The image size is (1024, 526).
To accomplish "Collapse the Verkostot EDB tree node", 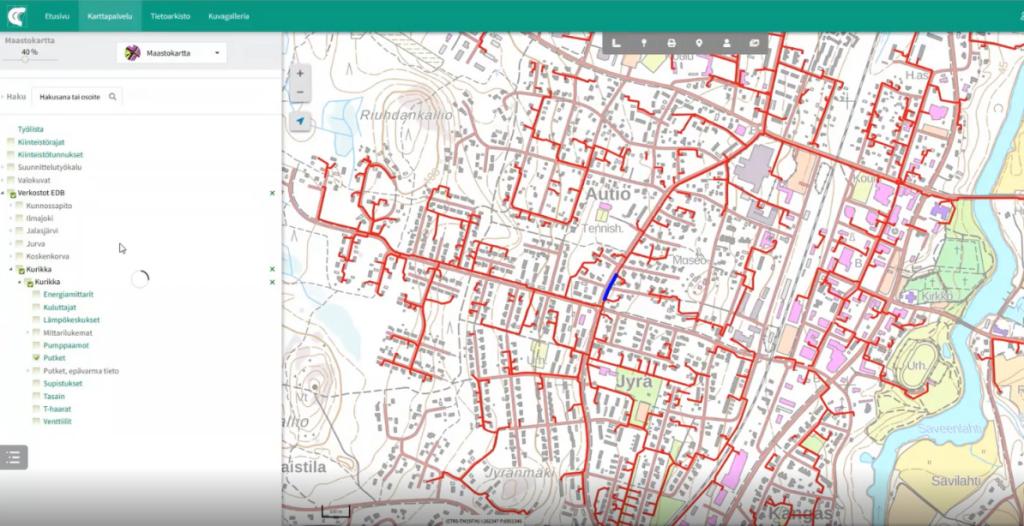I will (x=4, y=193).
